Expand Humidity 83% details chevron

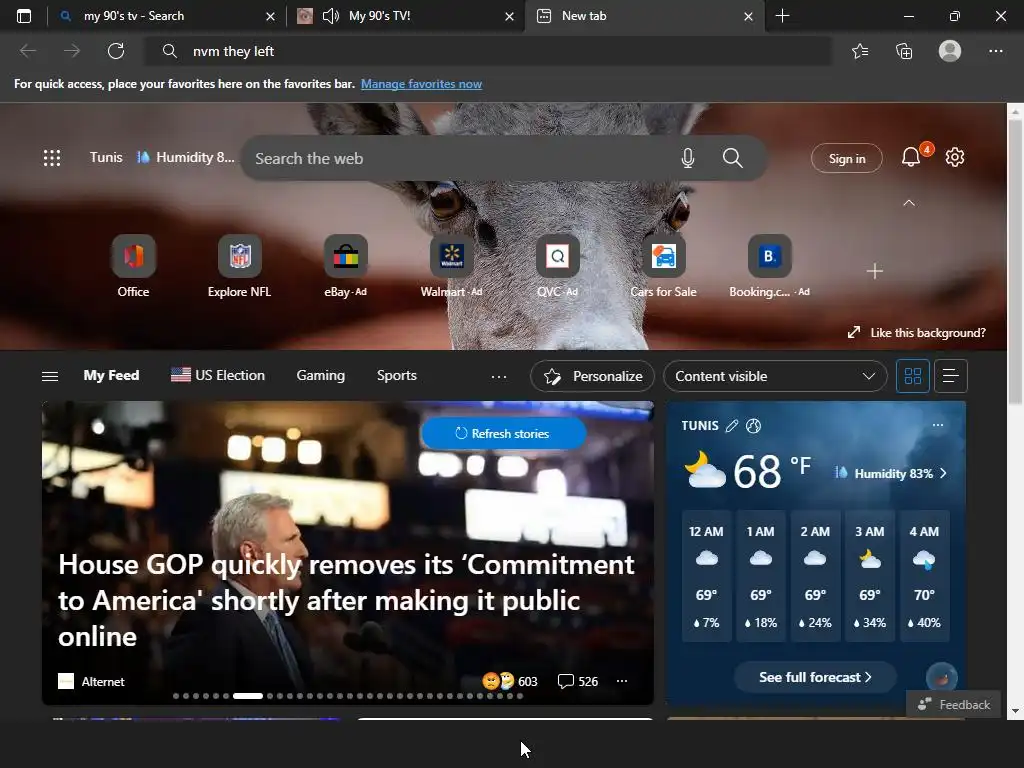[x=943, y=473]
